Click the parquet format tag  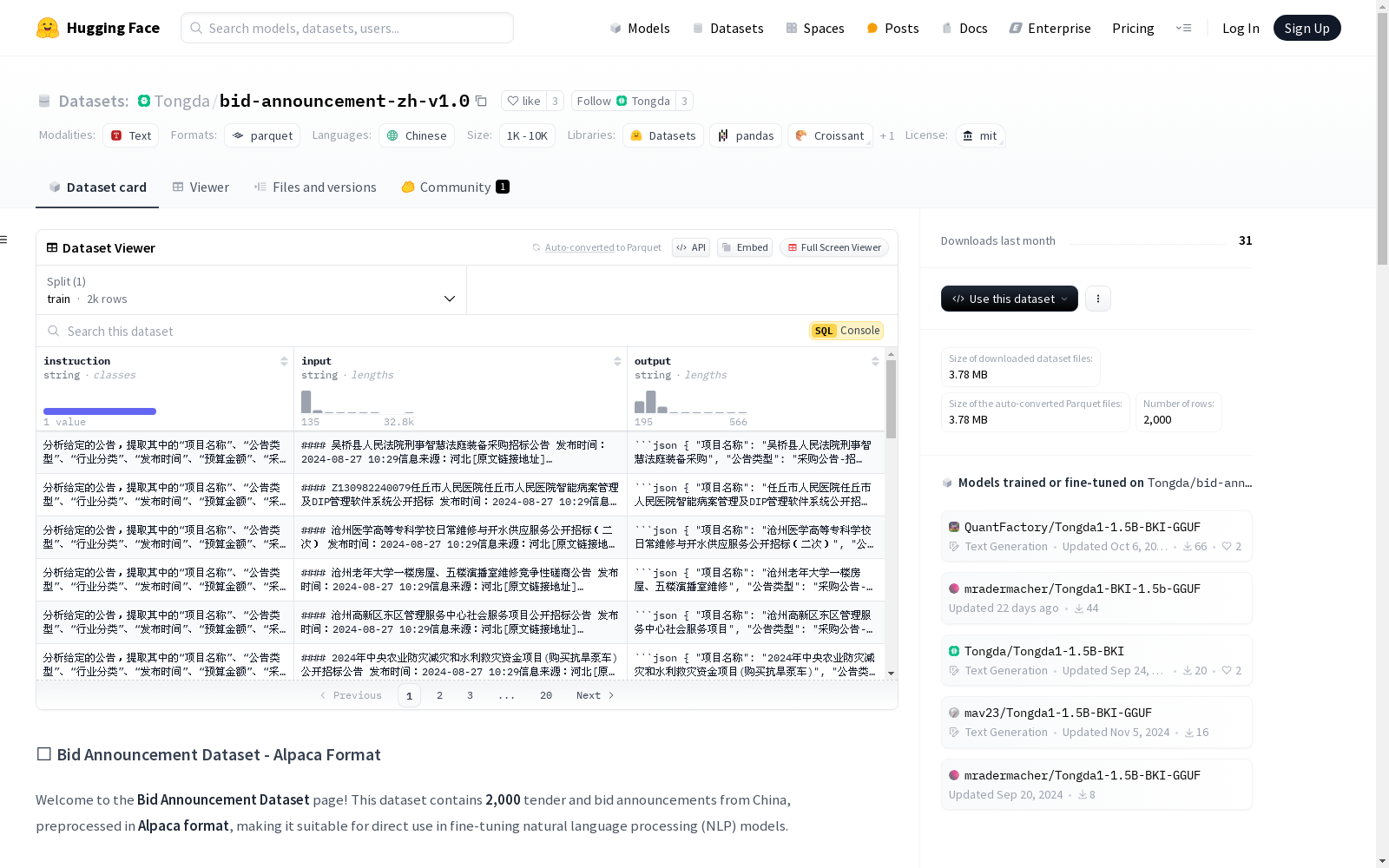click(262, 135)
